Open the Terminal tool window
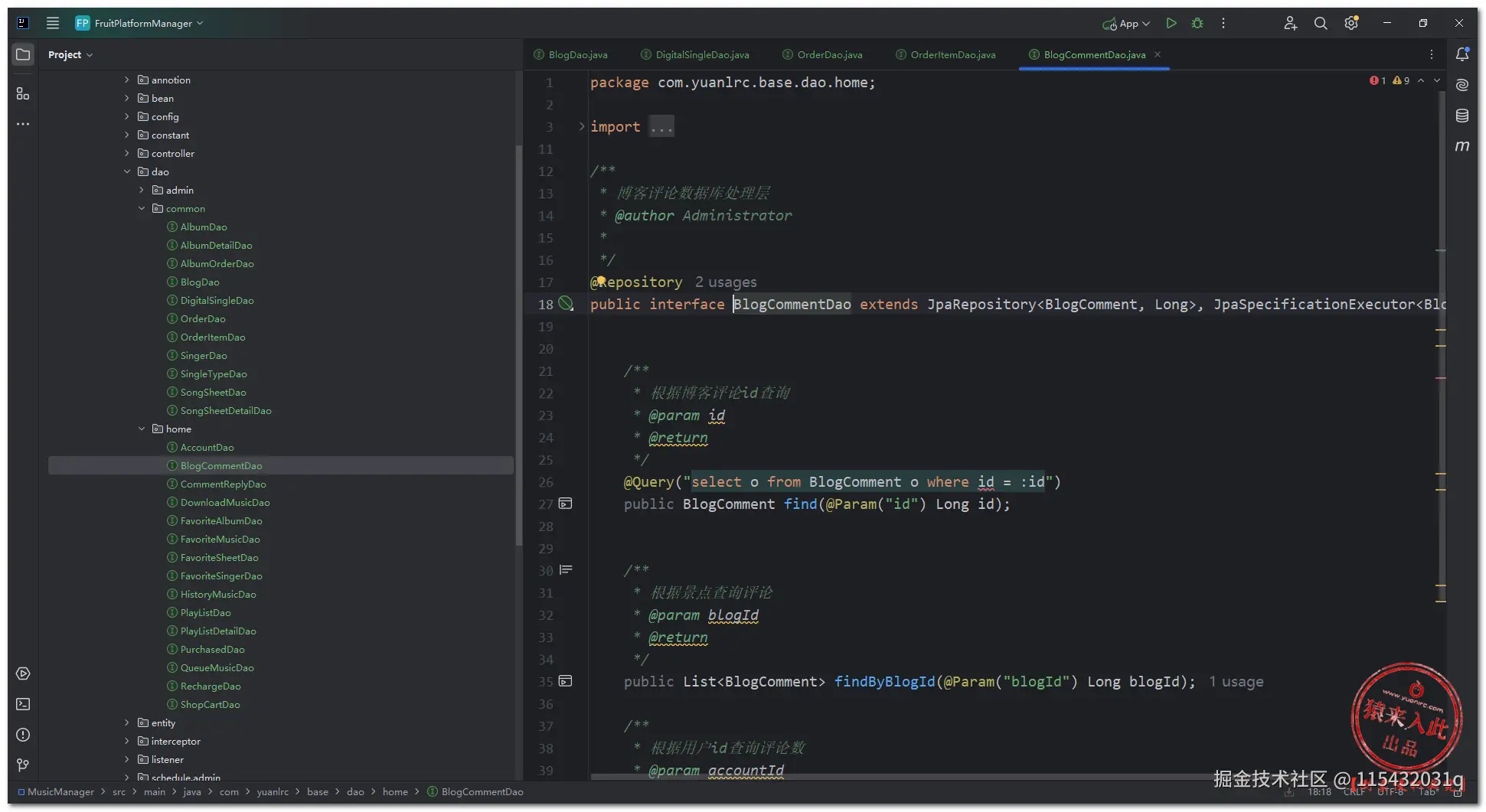The image size is (1486, 812). [23, 704]
